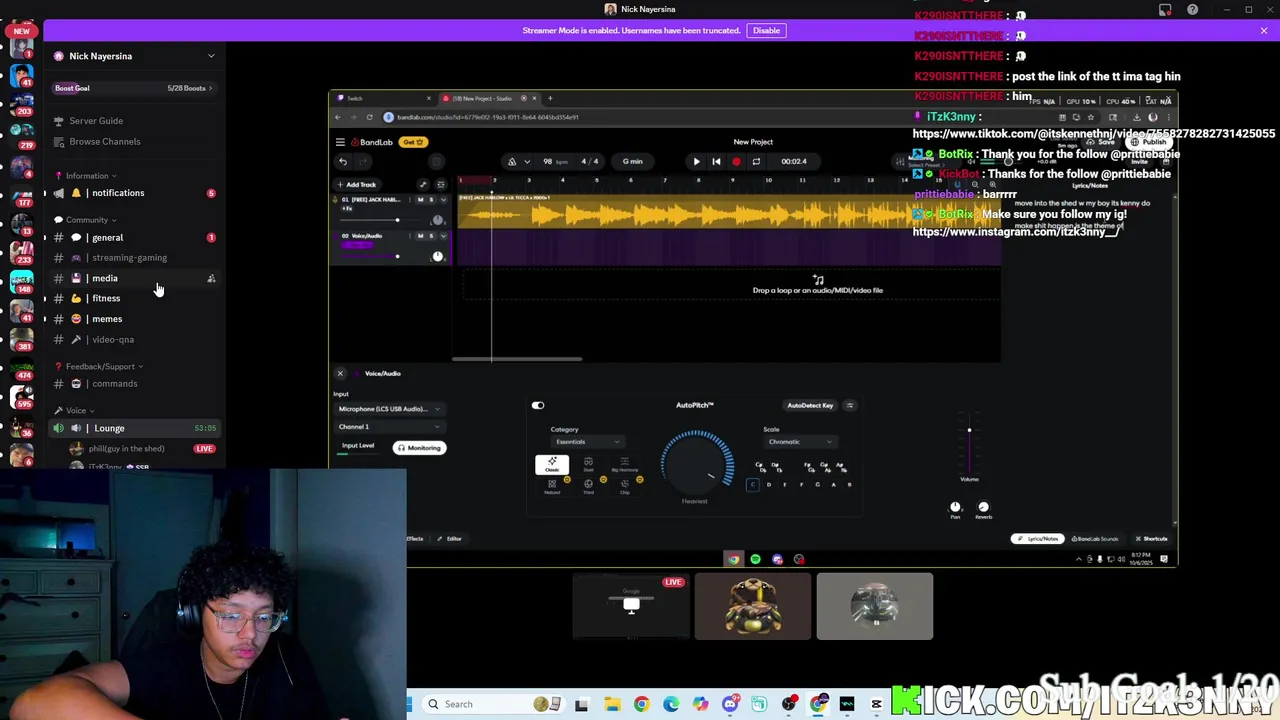The height and width of the screenshot is (720, 1280).
Task: Mute the Jack Harlow beat track
Action: 420,199
